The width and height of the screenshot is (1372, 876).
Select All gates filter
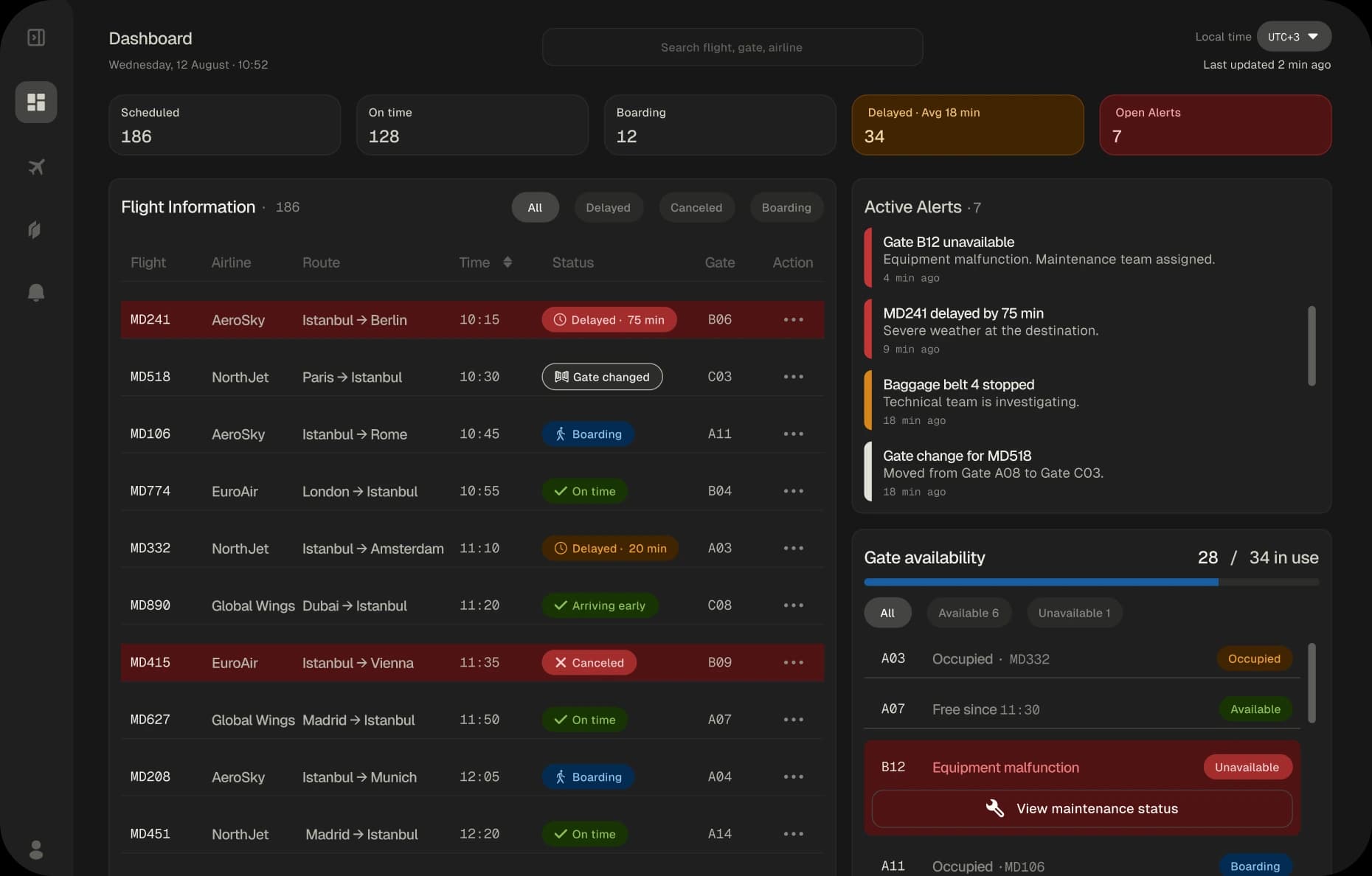pos(887,613)
